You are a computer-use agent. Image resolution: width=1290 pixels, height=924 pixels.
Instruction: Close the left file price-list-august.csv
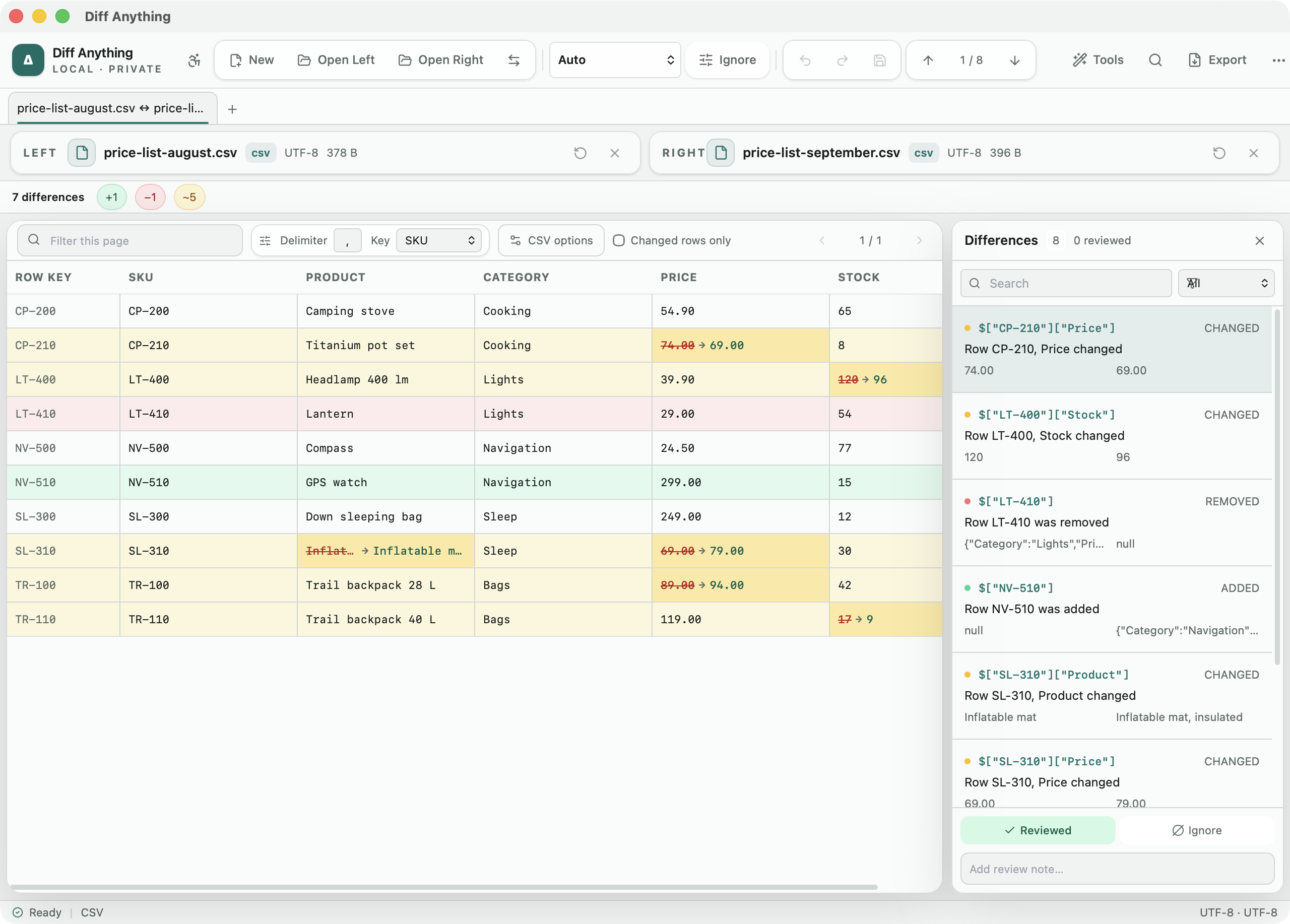tap(614, 153)
